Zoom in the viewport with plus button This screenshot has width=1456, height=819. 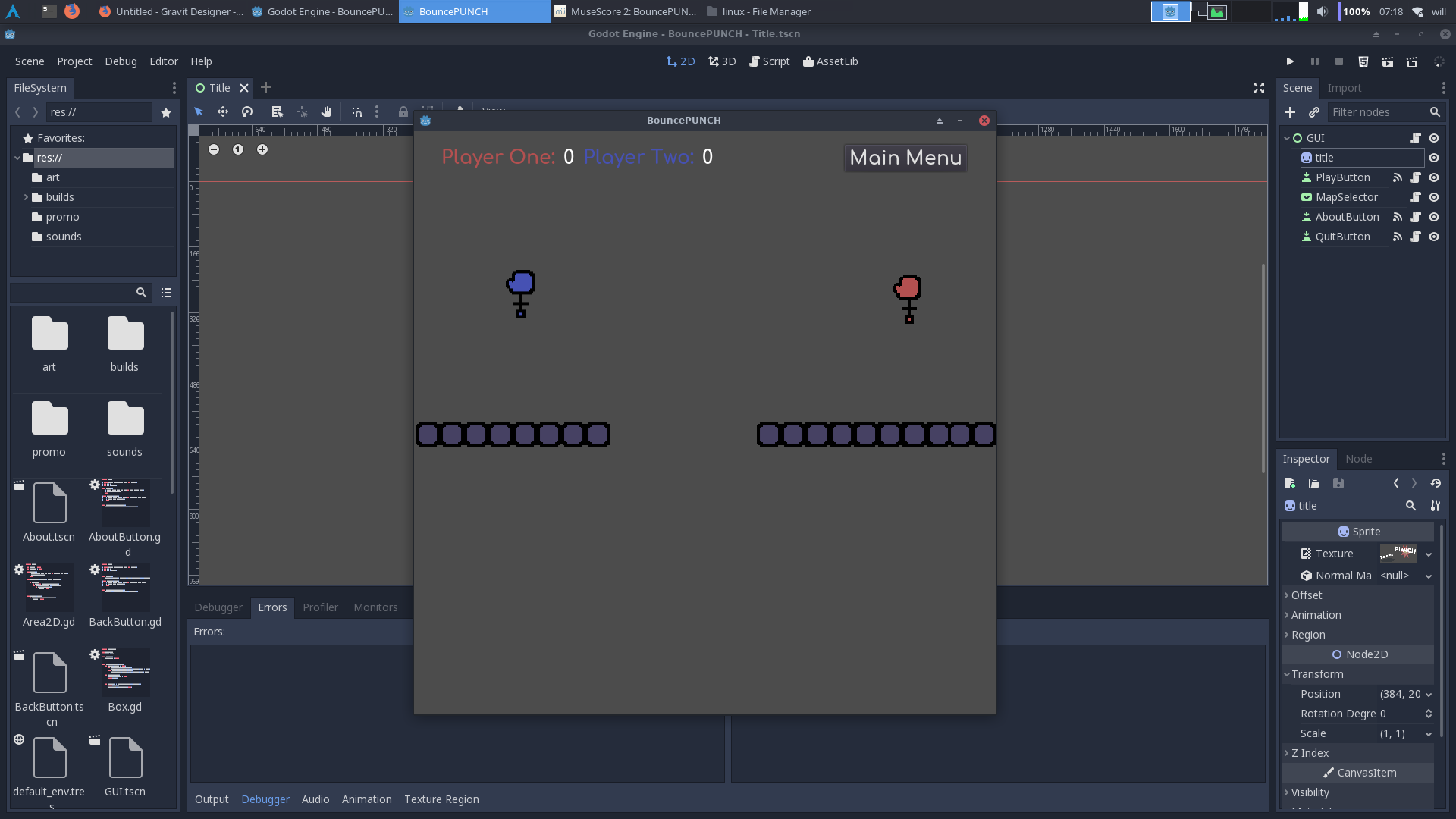[x=262, y=149]
